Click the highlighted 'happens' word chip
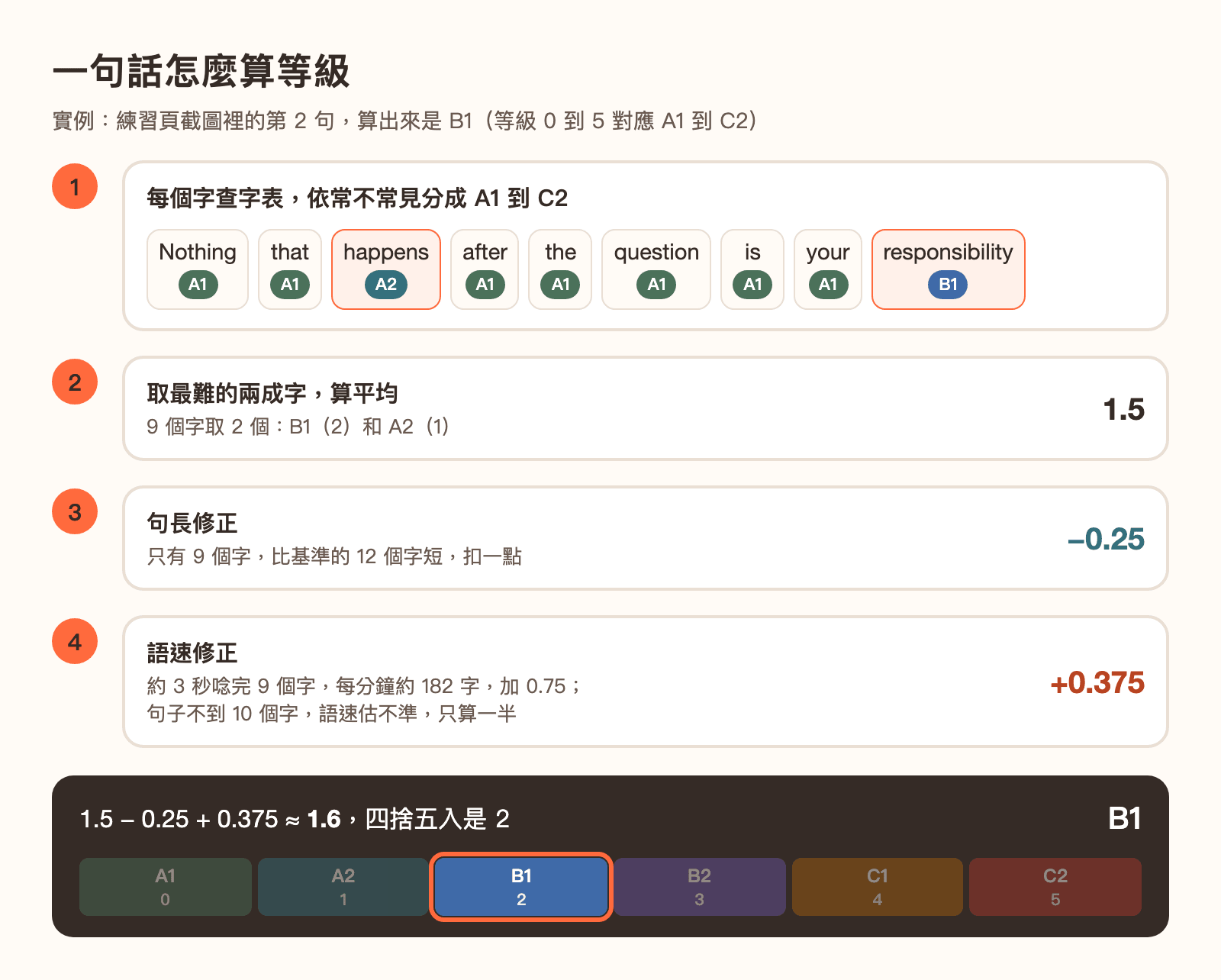 click(386, 269)
